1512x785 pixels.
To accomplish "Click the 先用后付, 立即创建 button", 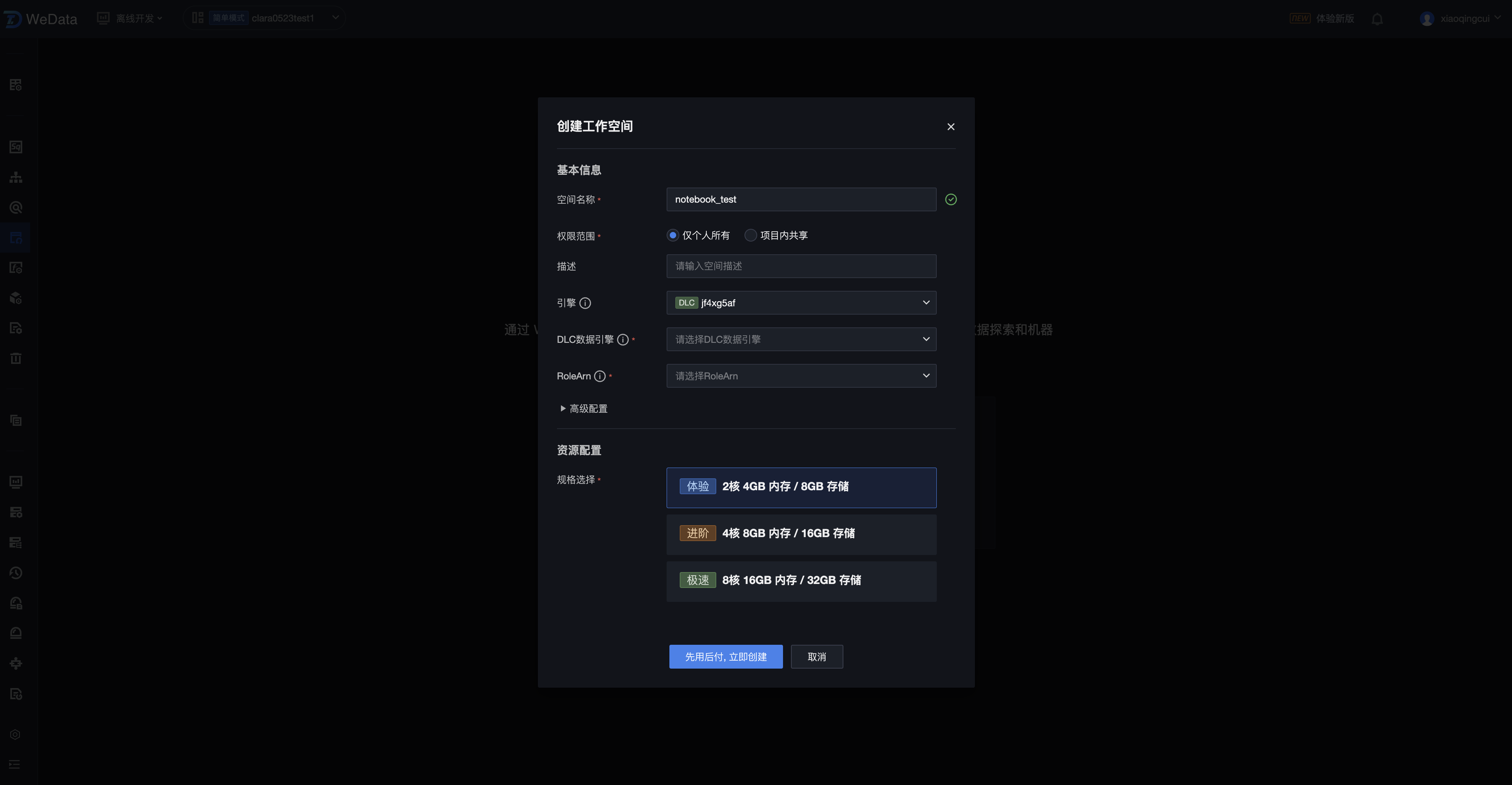I will tap(725, 656).
